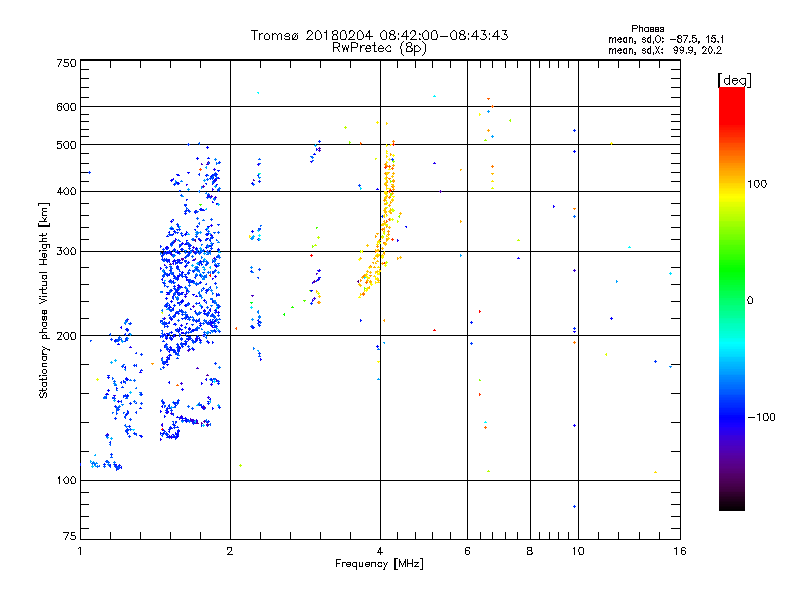The image size is (800, 600).
Task: Click the plot title 'Tromsø 20180204 08:42:00-08:43:43'
Action: click(379, 35)
